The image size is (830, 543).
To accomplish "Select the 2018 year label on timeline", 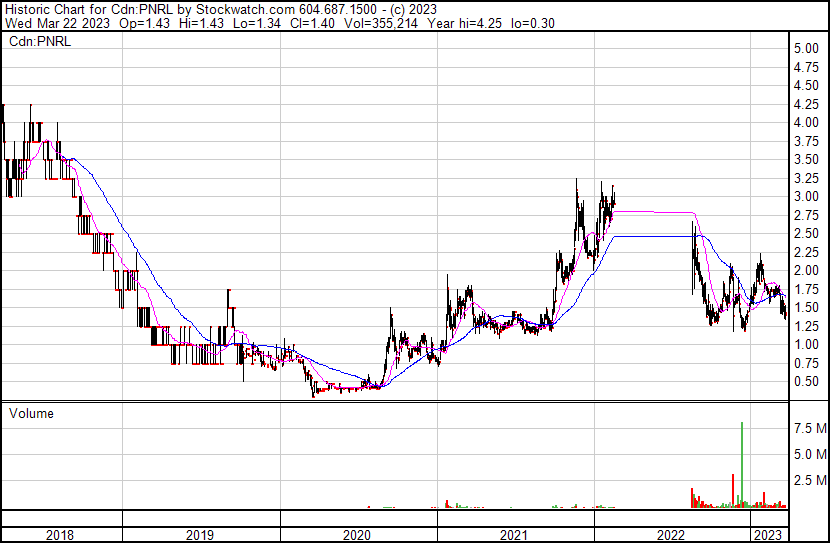I will coord(60,535).
